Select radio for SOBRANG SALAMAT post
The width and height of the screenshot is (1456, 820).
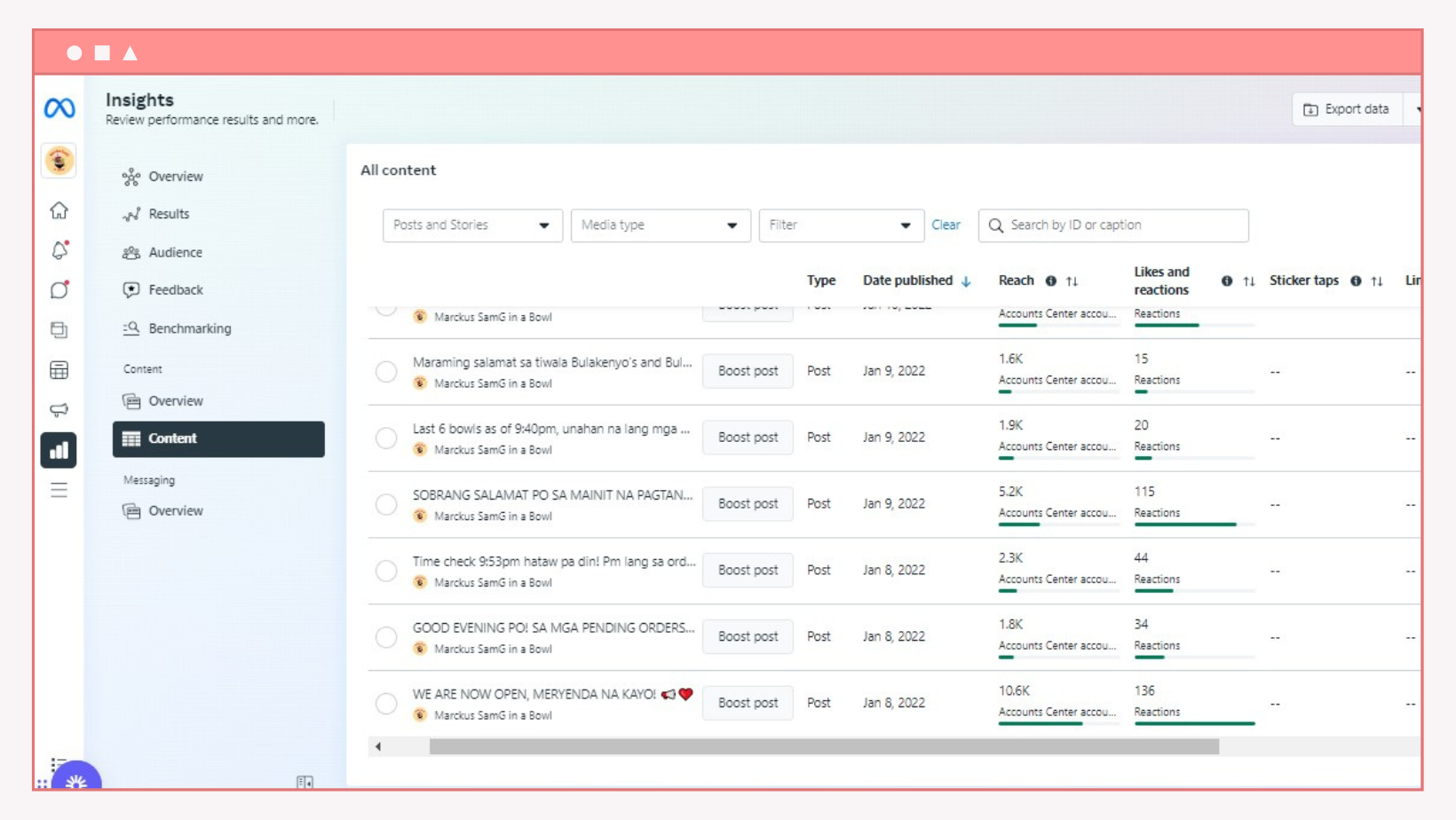click(386, 504)
